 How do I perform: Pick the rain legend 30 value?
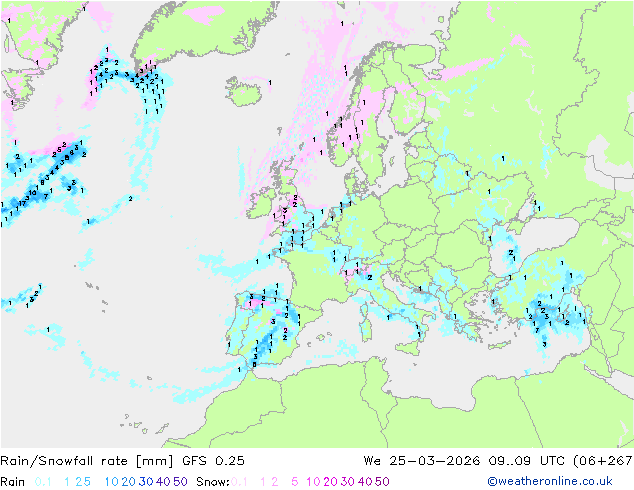tap(146, 482)
